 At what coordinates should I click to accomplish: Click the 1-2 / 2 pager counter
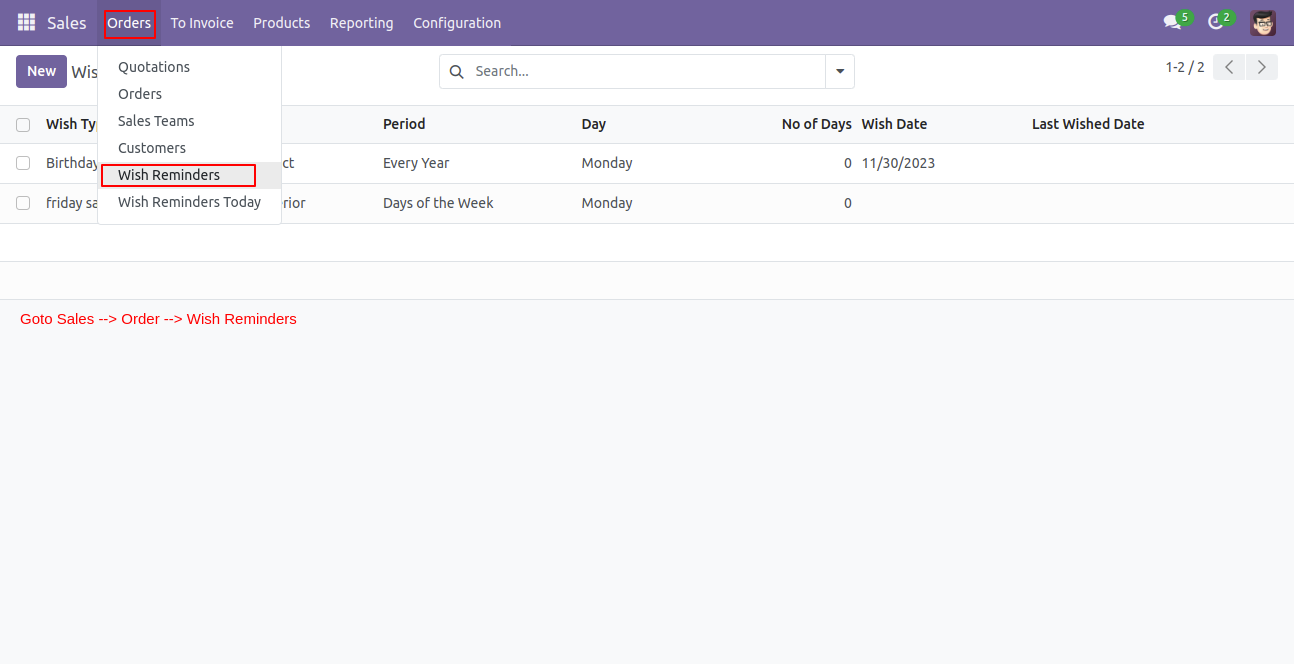coord(1184,67)
